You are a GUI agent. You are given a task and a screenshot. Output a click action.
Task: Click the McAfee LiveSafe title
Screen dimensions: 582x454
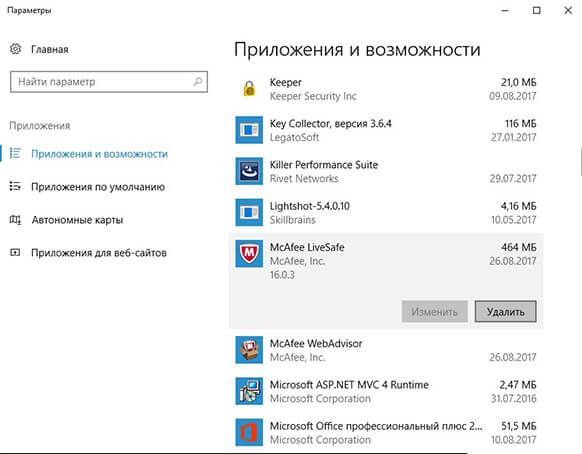tap(307, 247)
